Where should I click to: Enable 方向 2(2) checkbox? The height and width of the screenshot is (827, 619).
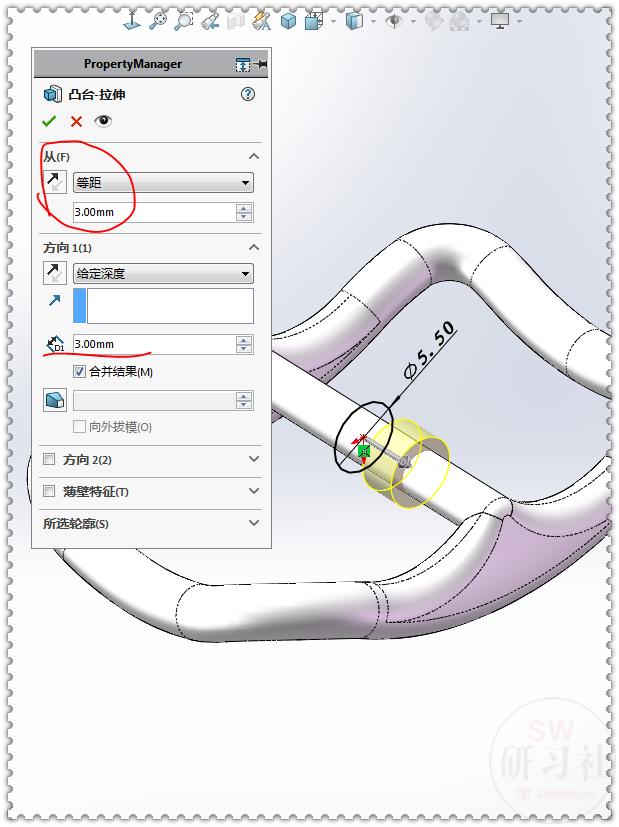pos(49,459)
